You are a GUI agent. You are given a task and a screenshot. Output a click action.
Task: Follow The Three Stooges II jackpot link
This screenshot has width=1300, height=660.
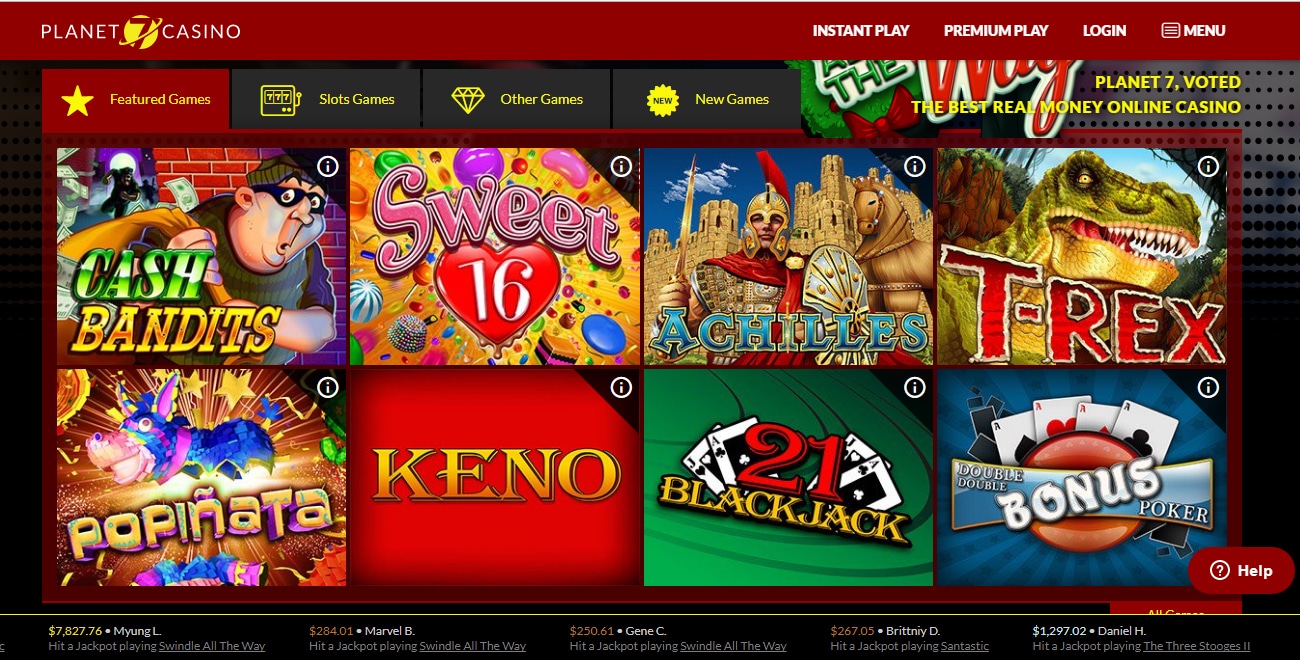[1197, 646]
